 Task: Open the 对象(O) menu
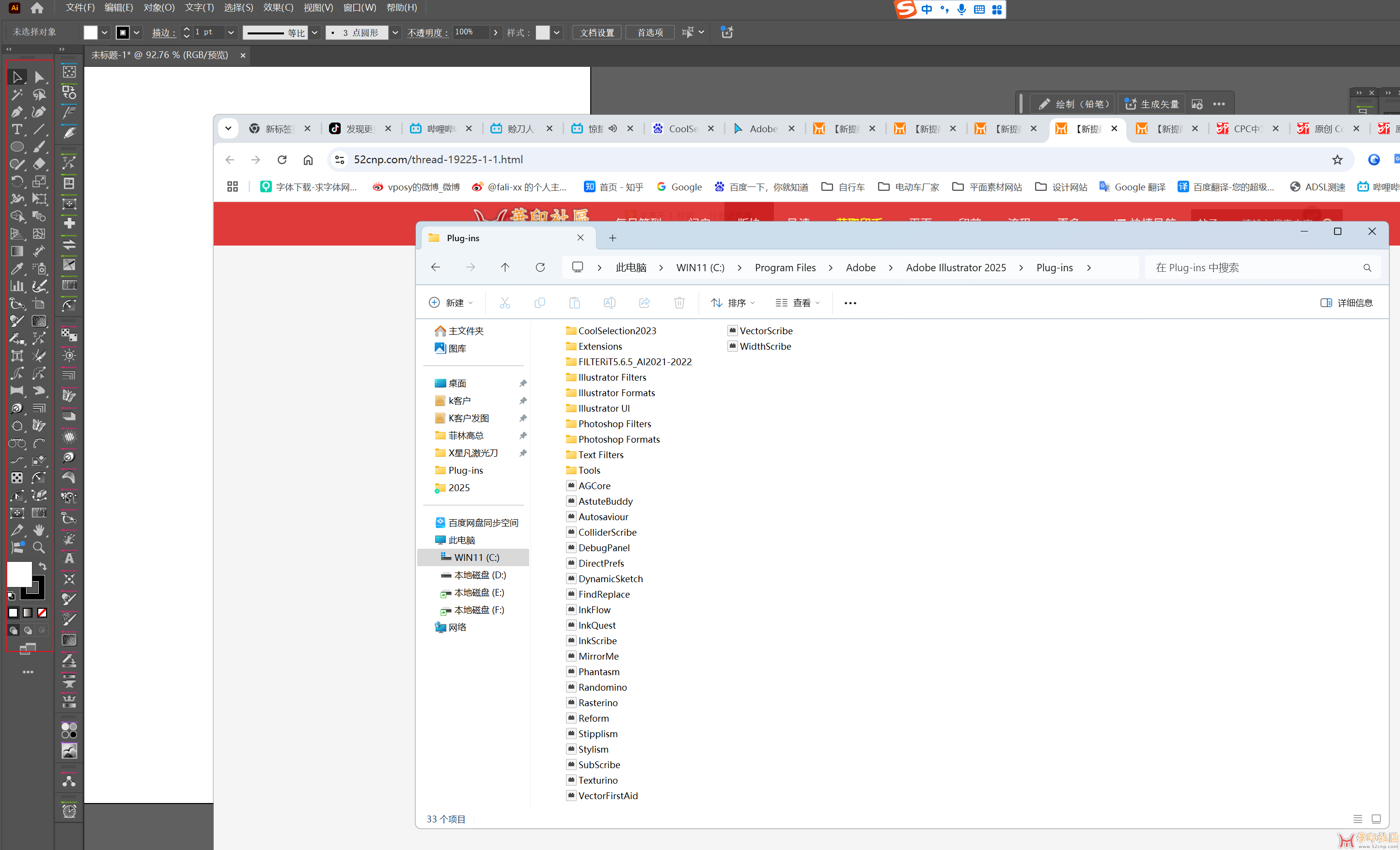(159, 7)
